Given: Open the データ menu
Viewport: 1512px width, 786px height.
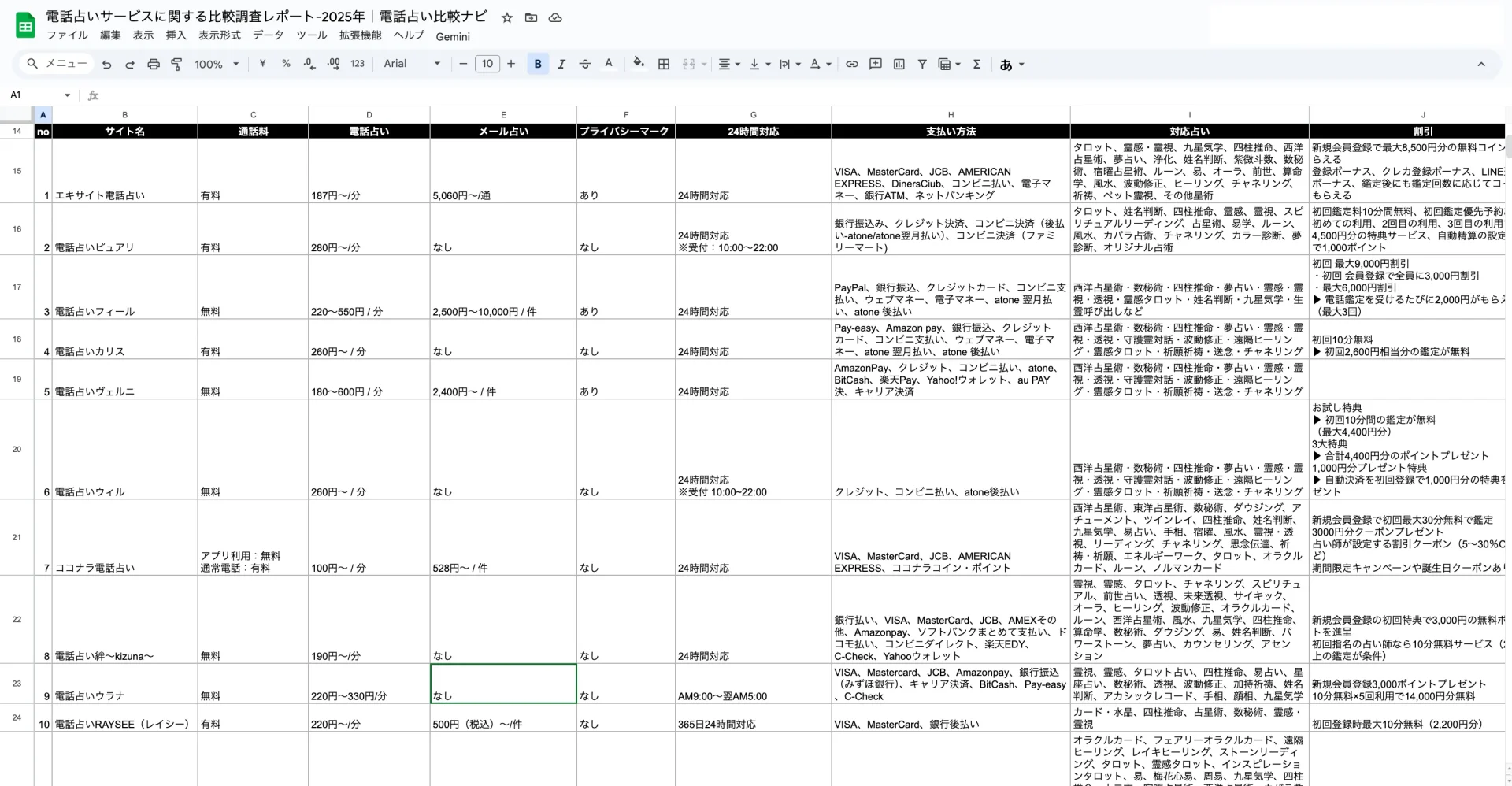Looking at the screenshot, I should tap(268, 35).
